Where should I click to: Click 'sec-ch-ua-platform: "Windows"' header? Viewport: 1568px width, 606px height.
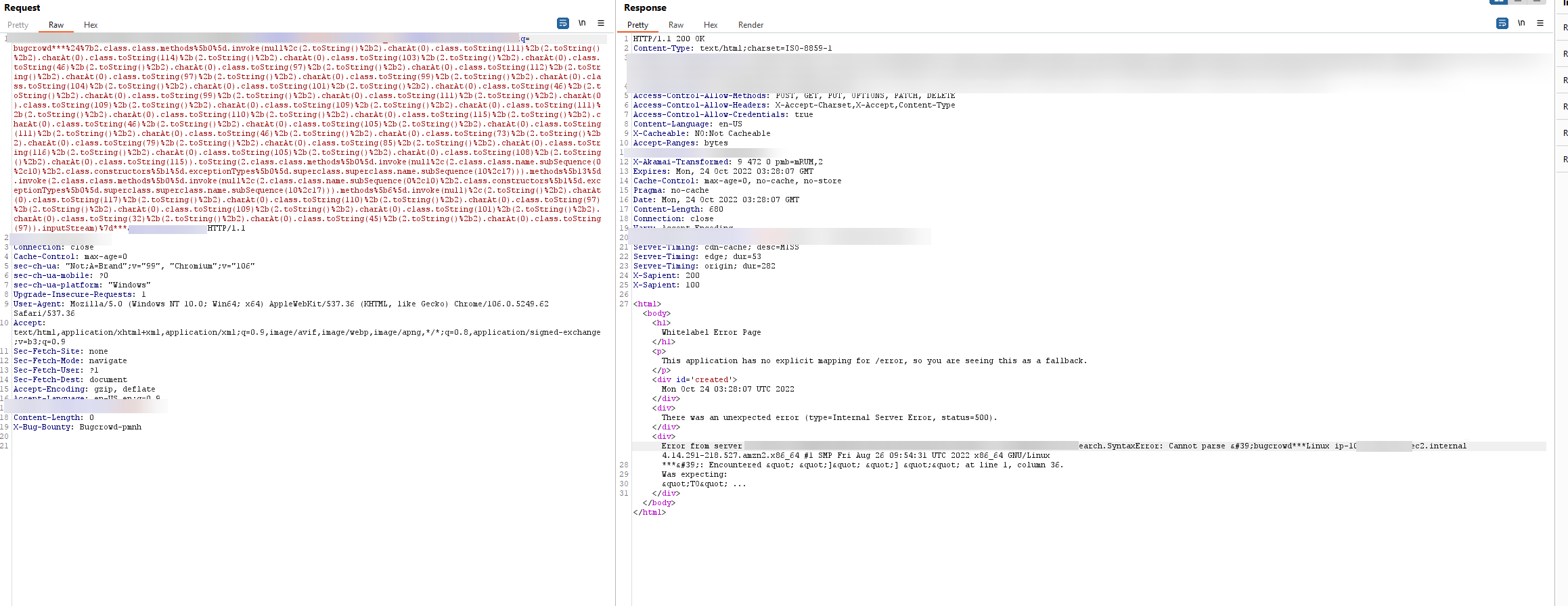82,285
